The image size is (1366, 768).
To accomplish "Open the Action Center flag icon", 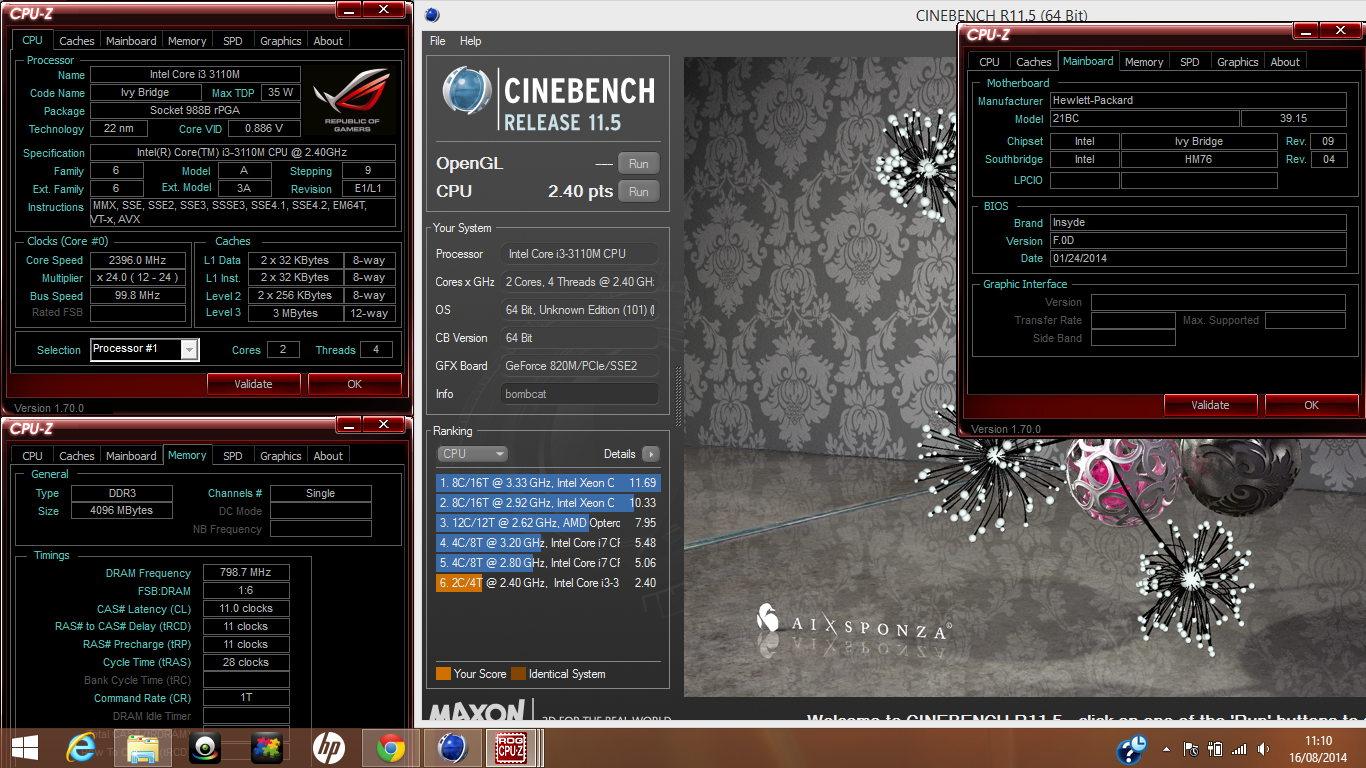I will tap(1191, 748).
